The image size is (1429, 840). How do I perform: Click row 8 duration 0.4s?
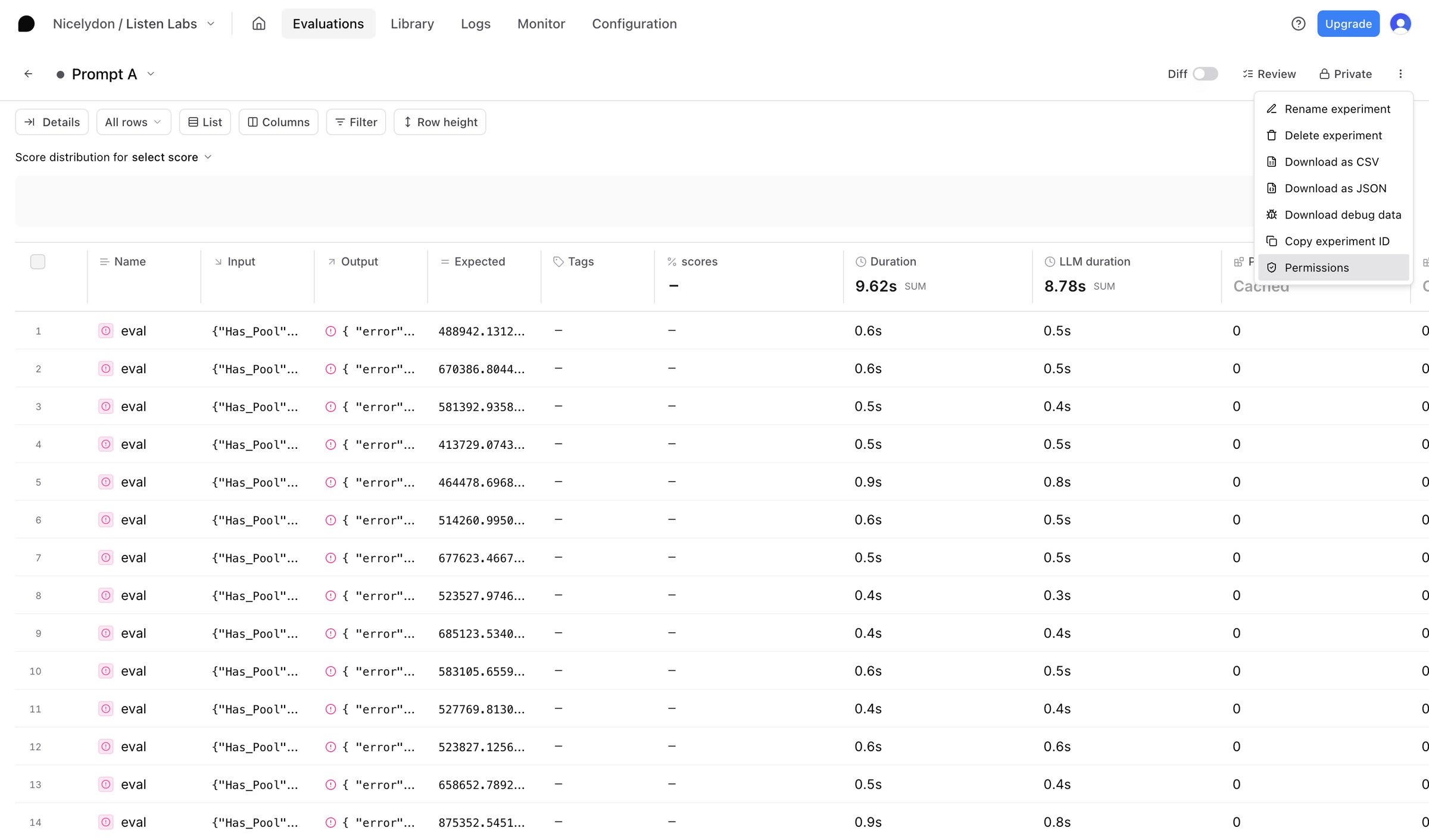pos(868,595)
